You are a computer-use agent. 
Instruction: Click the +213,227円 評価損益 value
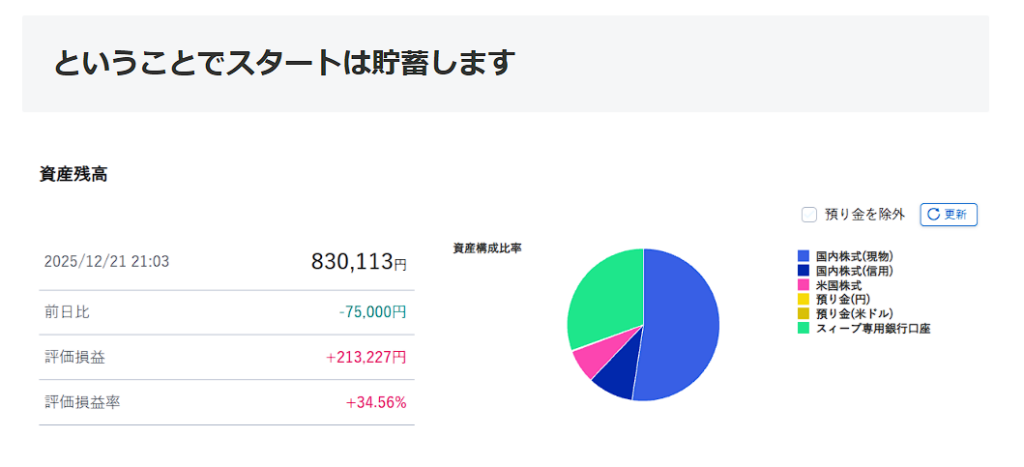366,357
